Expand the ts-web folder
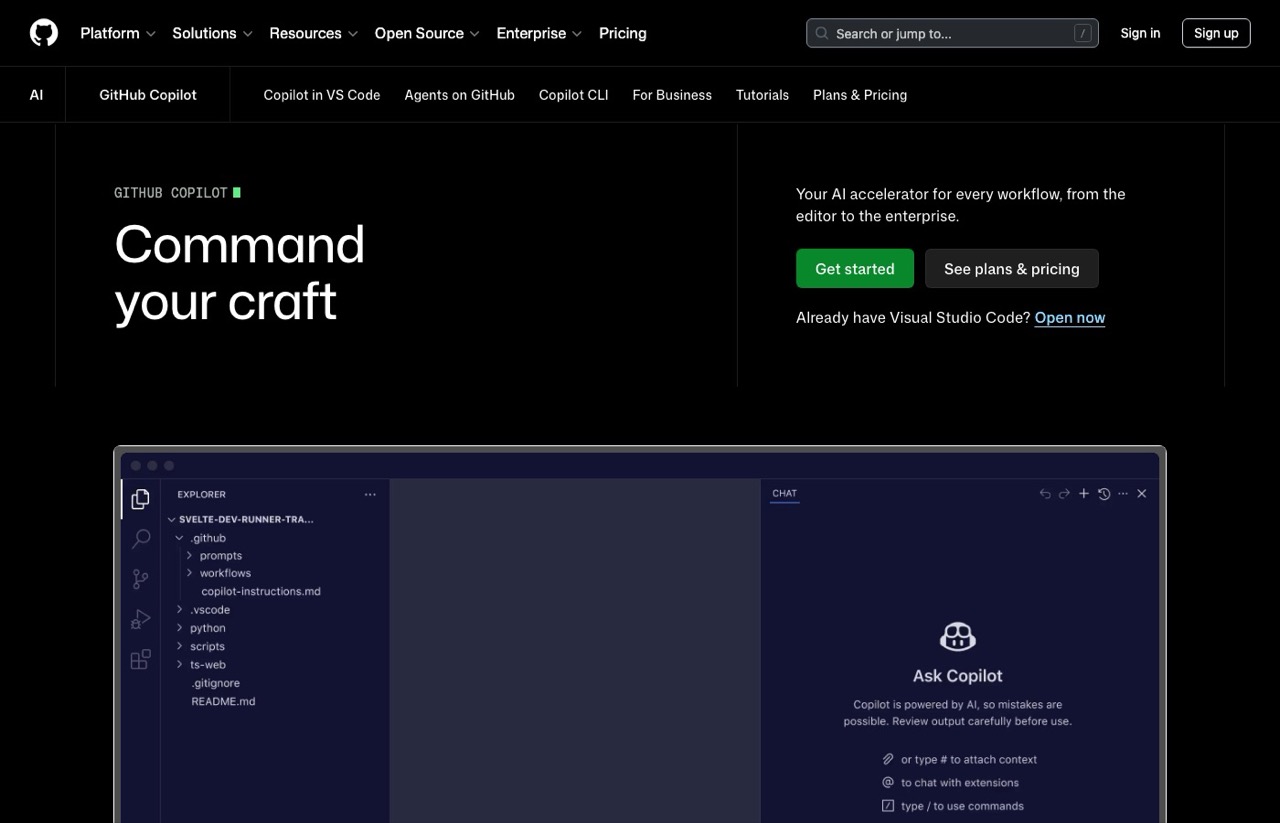1280x823 pixels. point(203,665)
